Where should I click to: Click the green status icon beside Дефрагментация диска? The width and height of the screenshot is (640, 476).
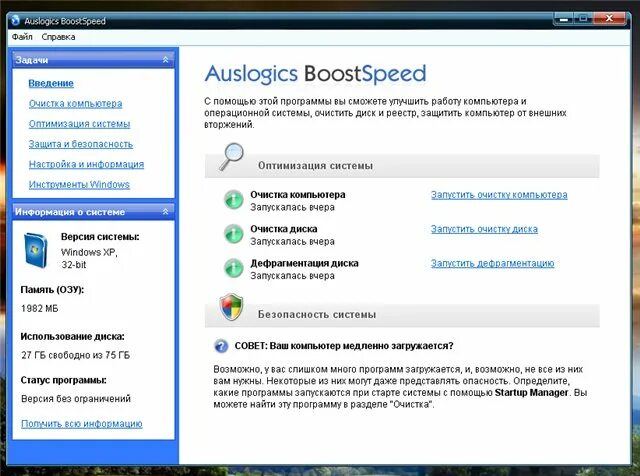[234, 269]
